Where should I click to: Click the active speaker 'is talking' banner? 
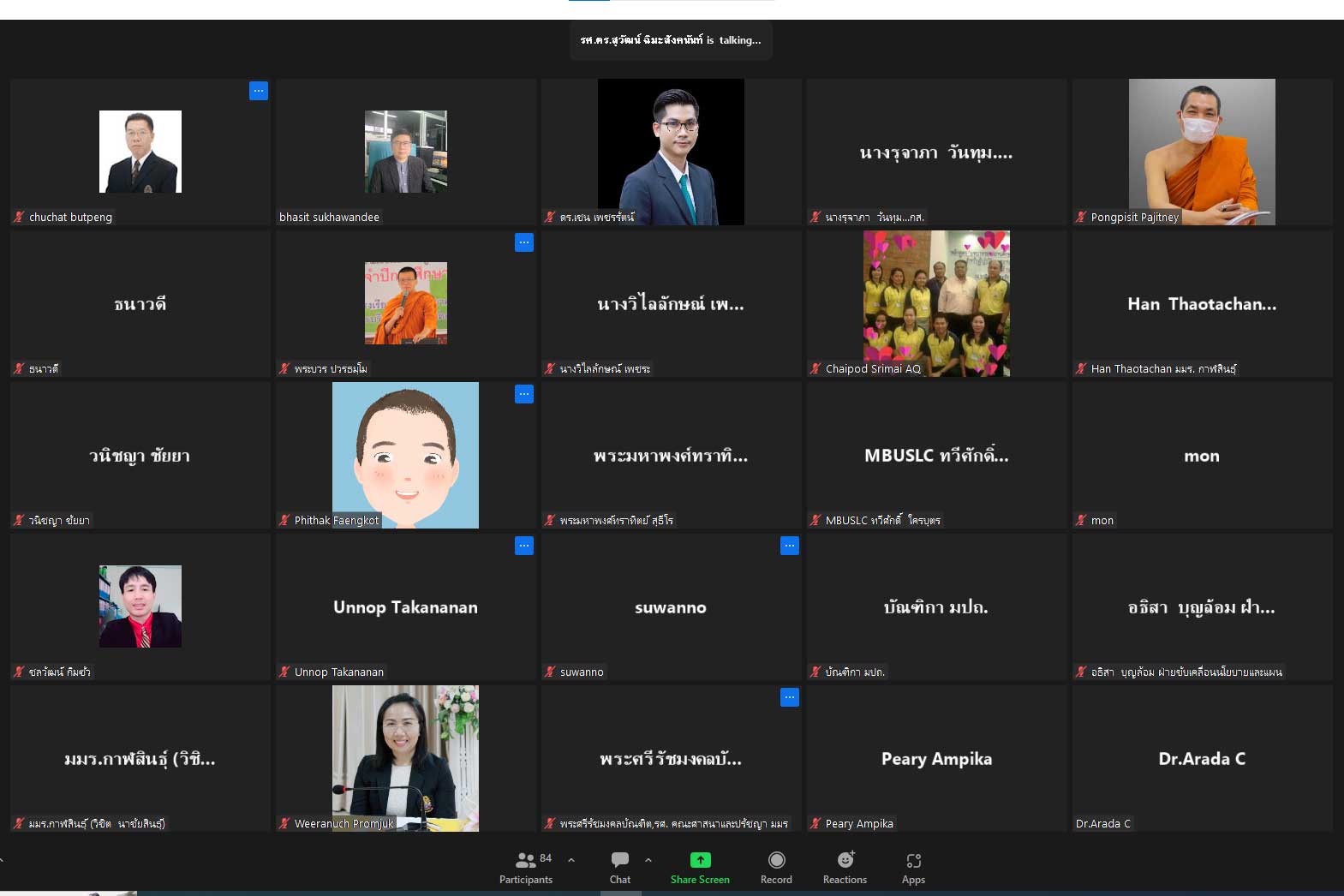coord(671,40)
